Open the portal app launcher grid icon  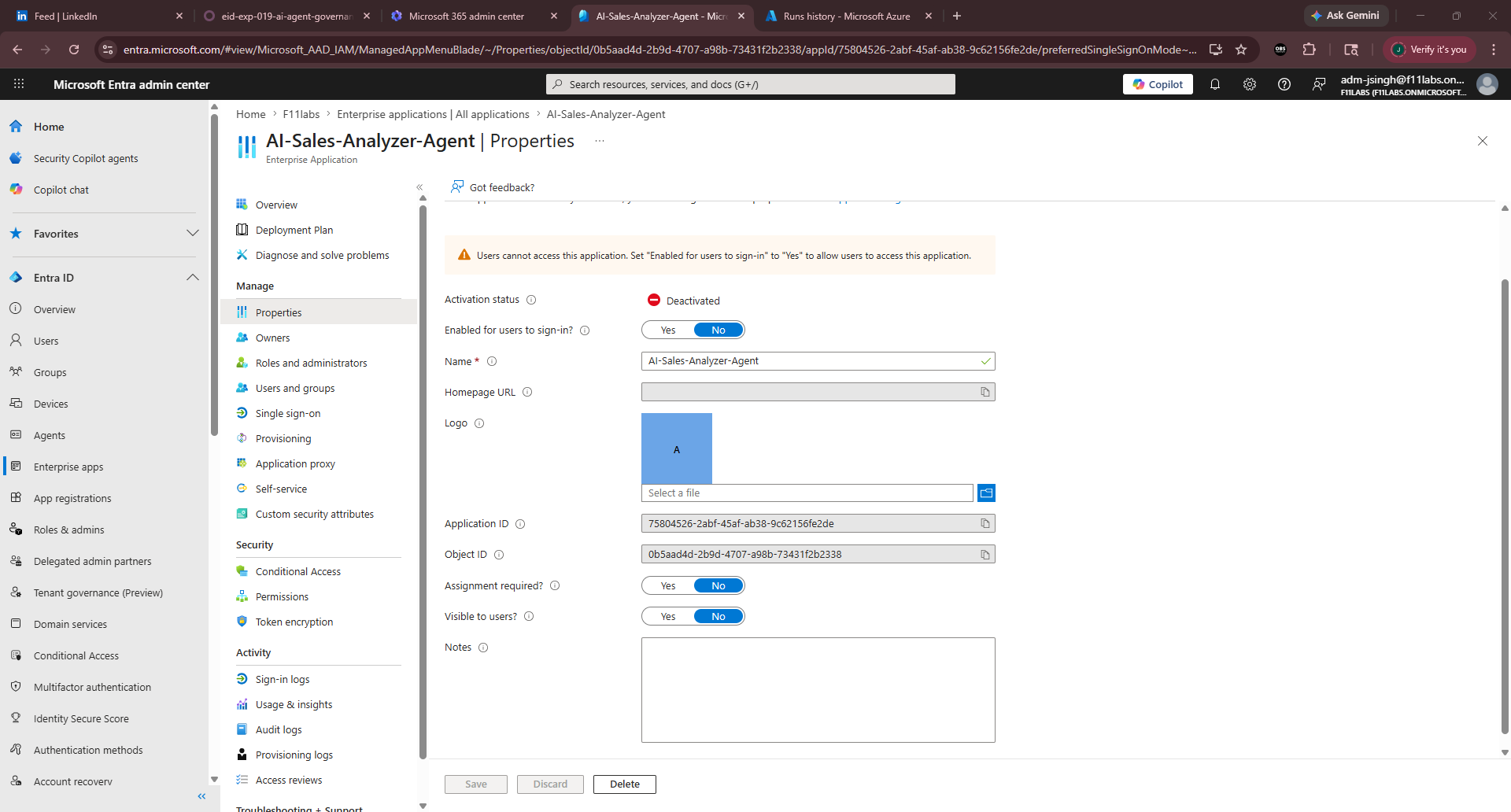point(19,84)
